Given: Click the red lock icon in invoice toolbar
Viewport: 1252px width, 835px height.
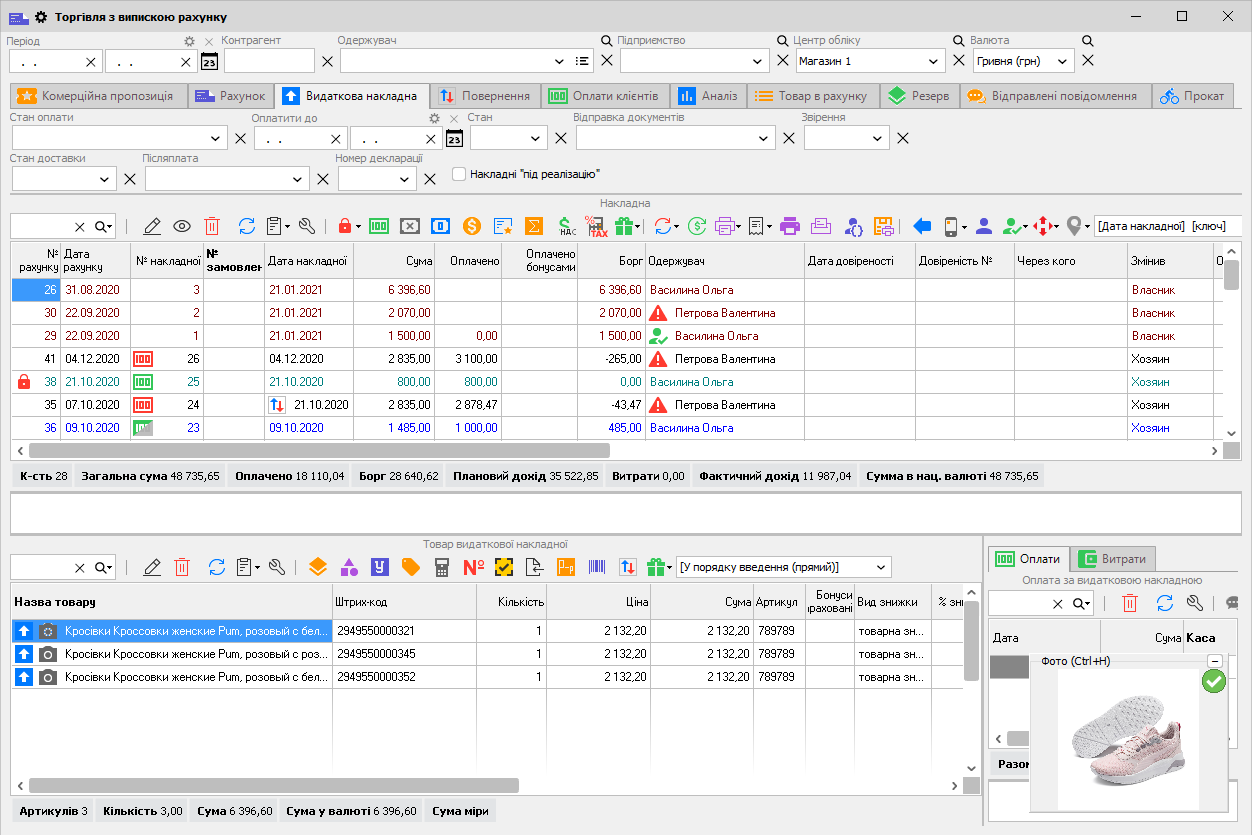Looking at the screenshot, I should (345, 226).
